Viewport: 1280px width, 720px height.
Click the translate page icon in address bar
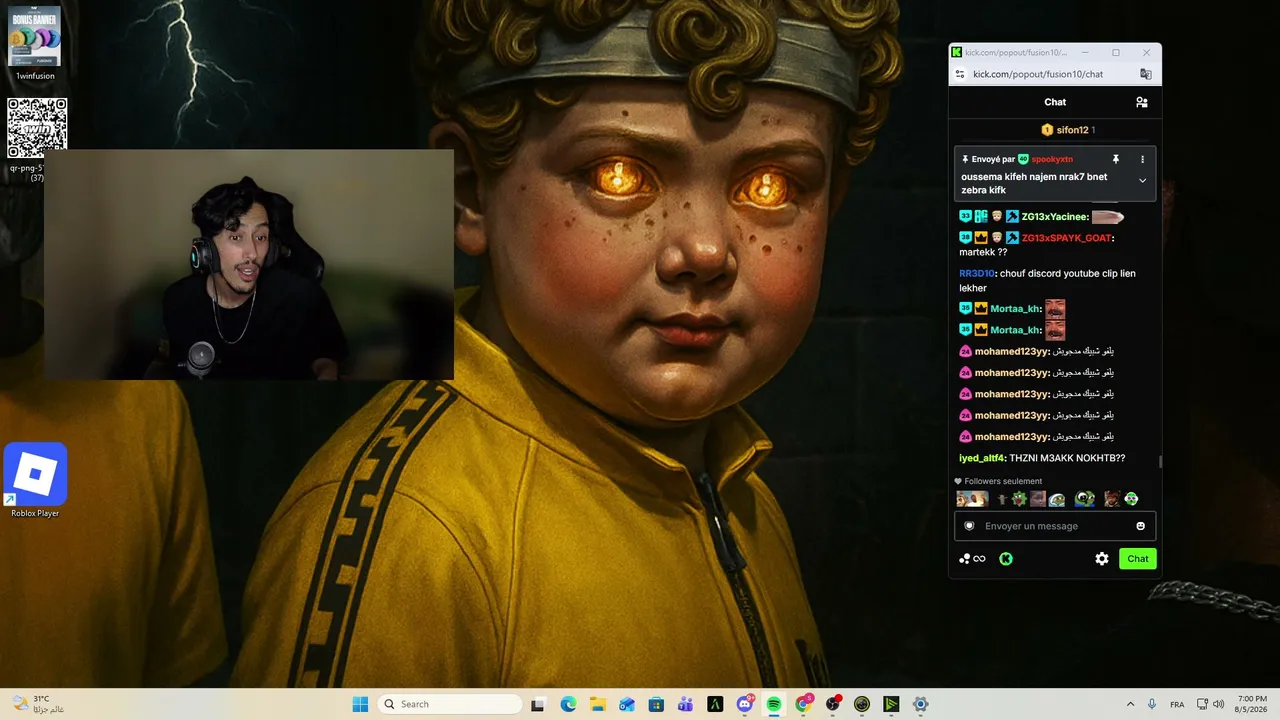[1146, 74]
